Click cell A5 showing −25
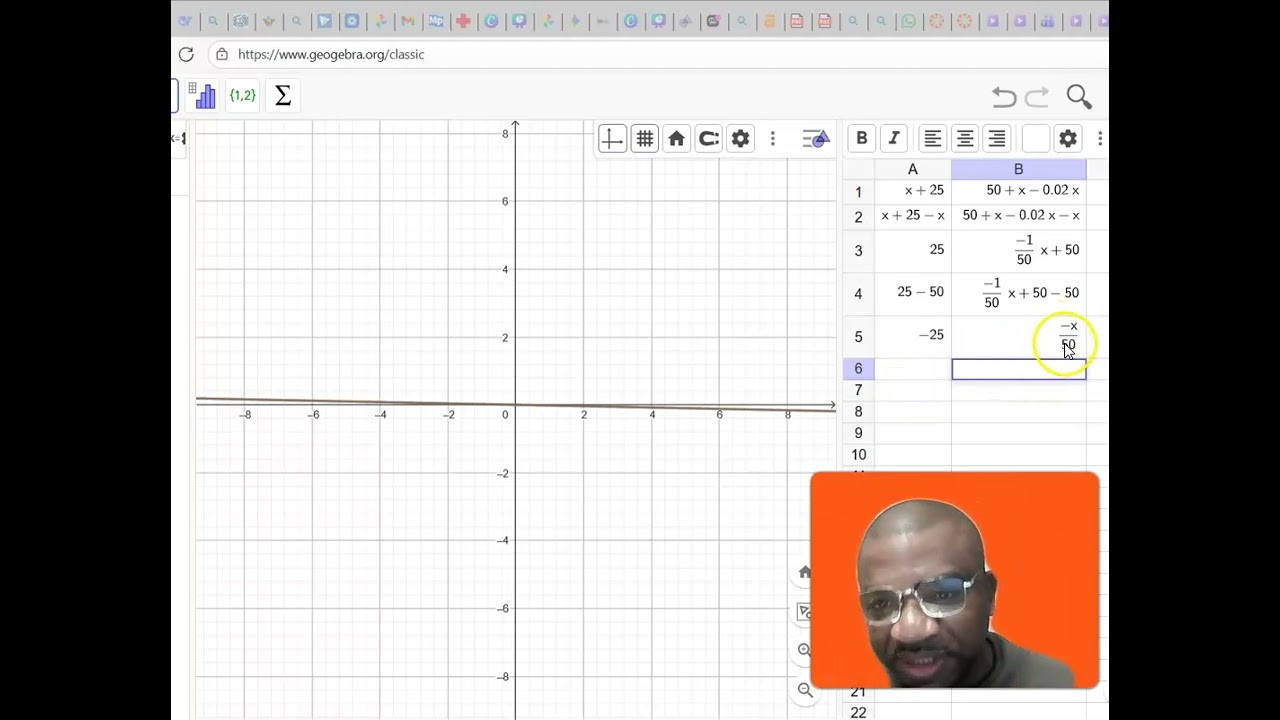The width and height of the screenshot is (1280, 720). click(913, 336)
